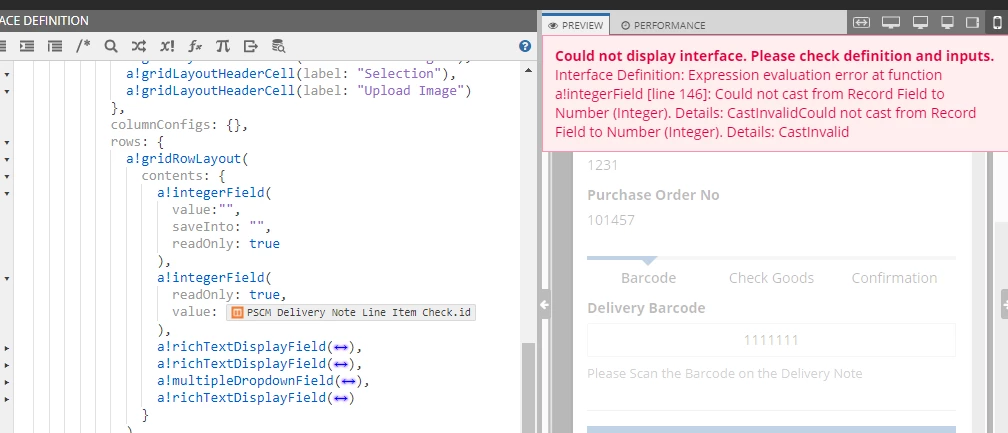Image resolution: width=1008 pixels, height=433 pixels.
Task: Click the columnConfigs: {} line
Action: 179,125
